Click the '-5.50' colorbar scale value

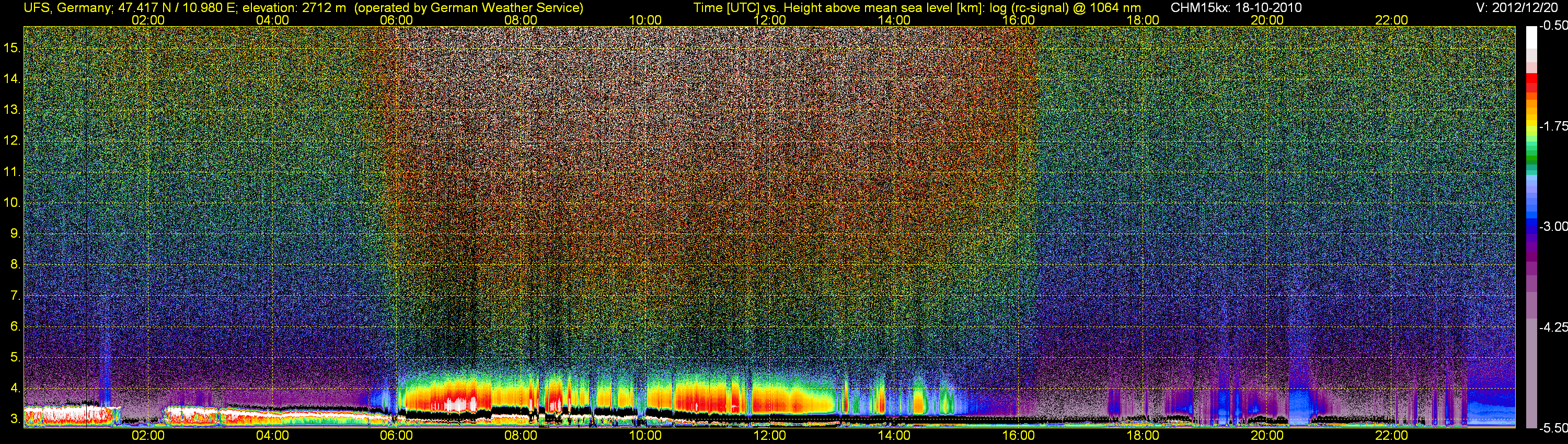pos(1553,428)
